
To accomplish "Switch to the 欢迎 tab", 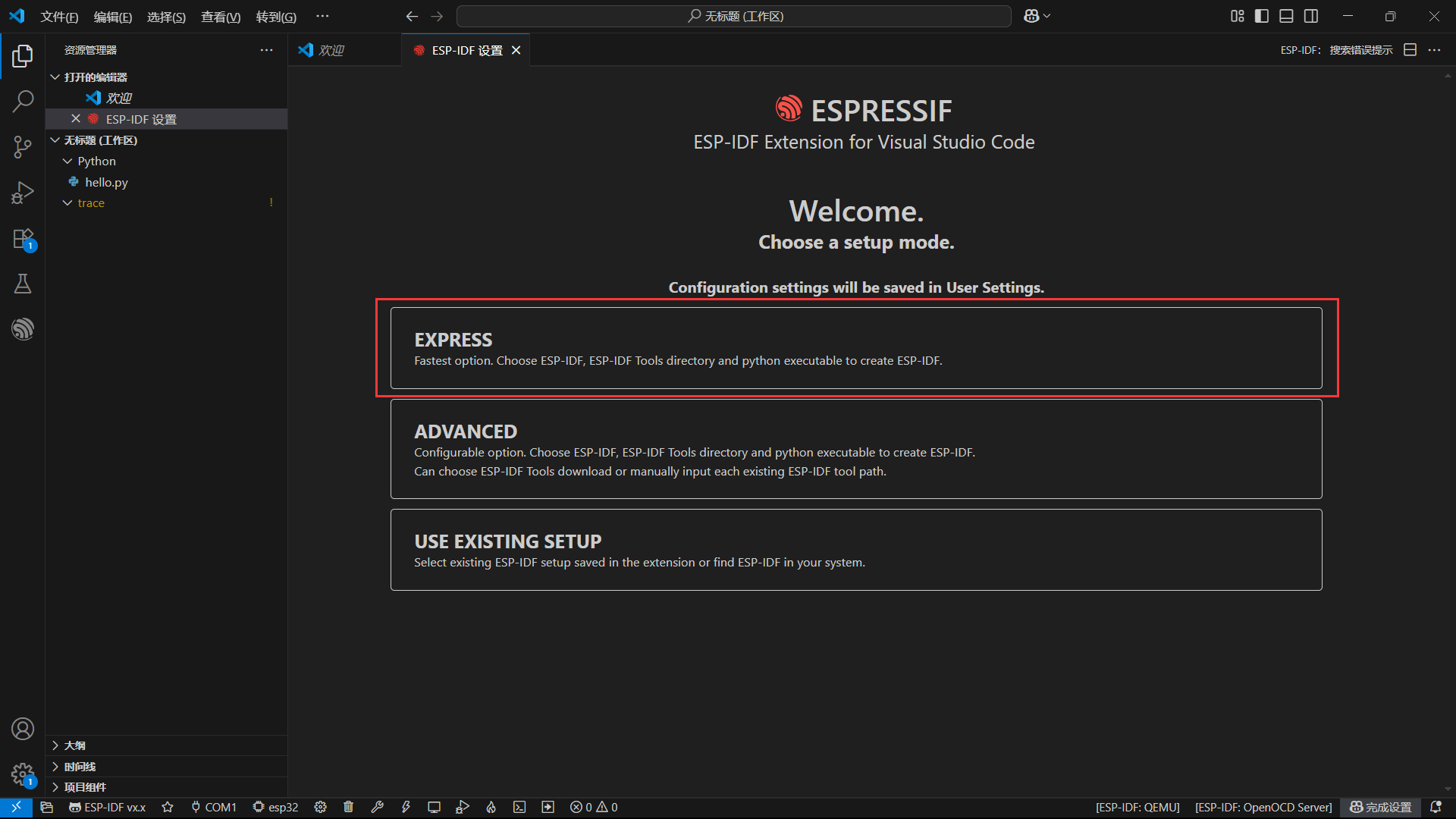I will (x=345, y=50).
